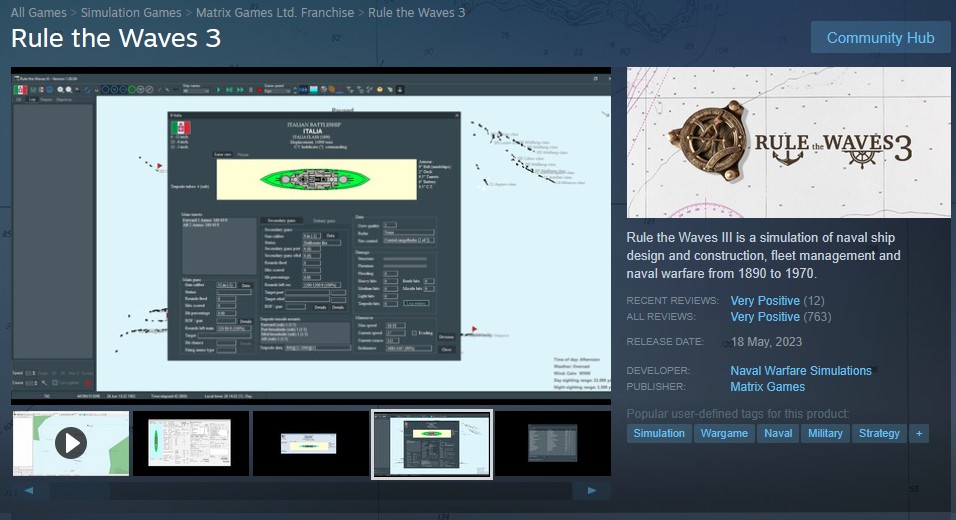Click 'Popular user-defined tags for this product' text
The width and height of the screenshot is (956, 520).
(738, 414)
